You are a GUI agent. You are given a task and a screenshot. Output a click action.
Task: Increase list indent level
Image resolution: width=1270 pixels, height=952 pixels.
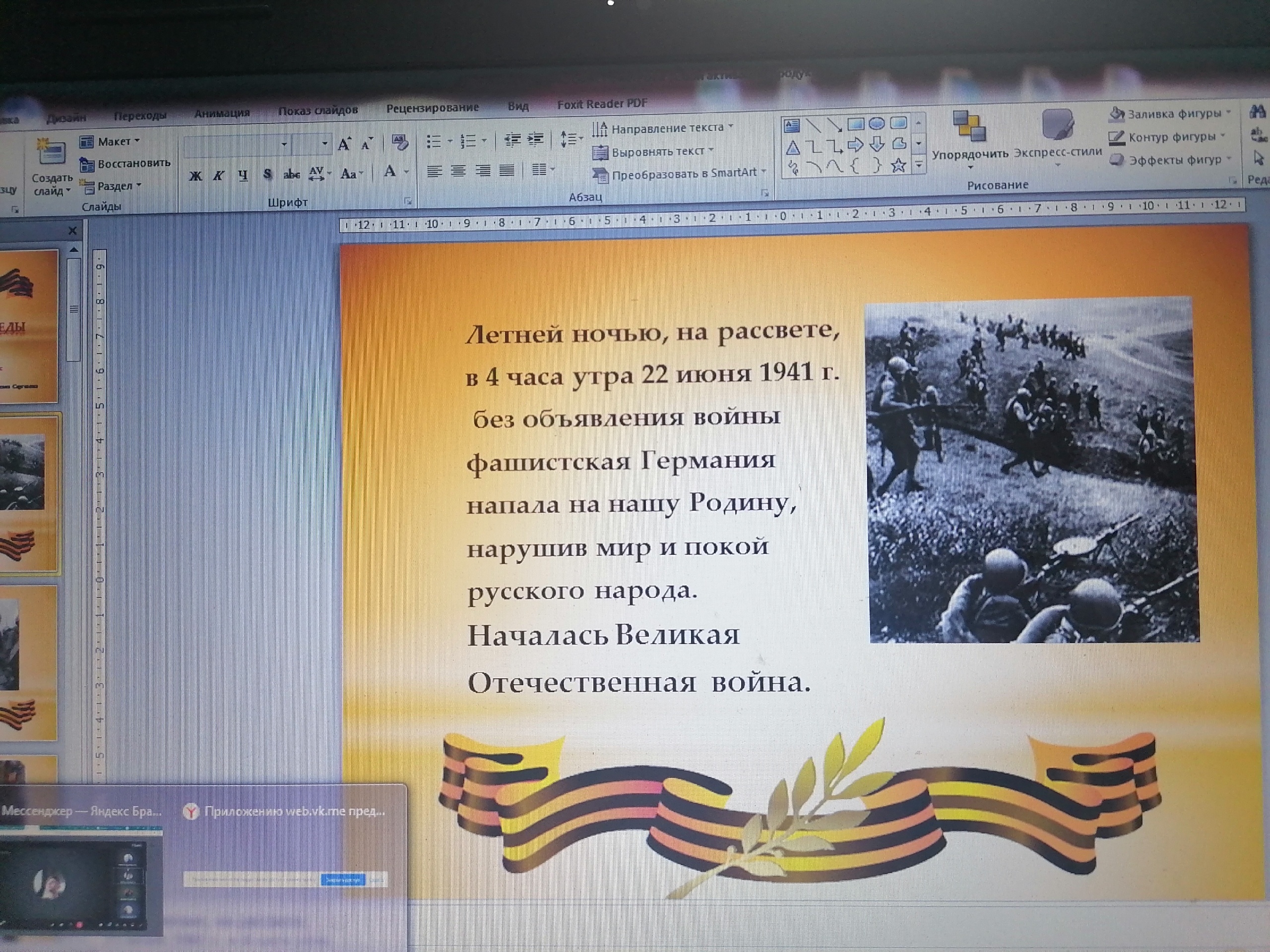click(536, 139)
